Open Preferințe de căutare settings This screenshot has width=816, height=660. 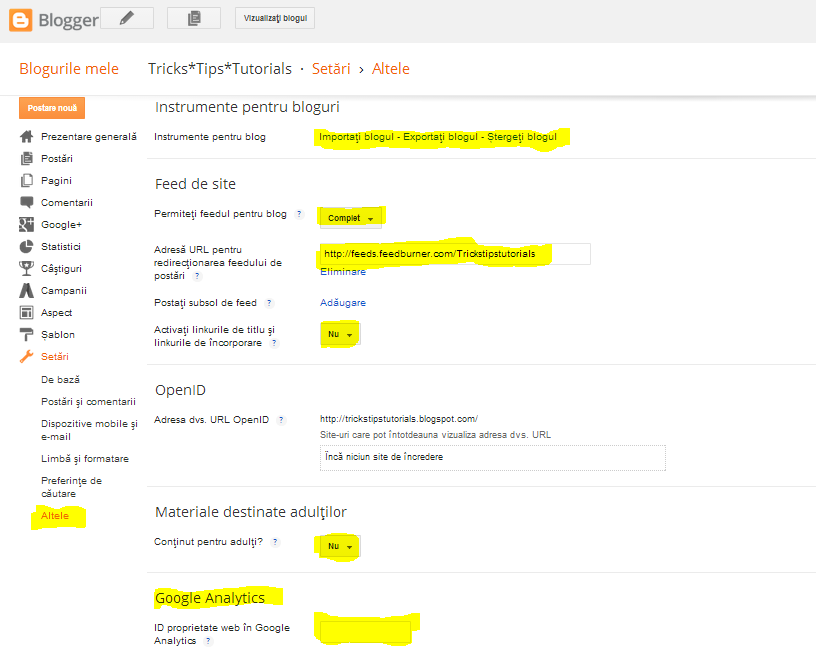(71, 487)
